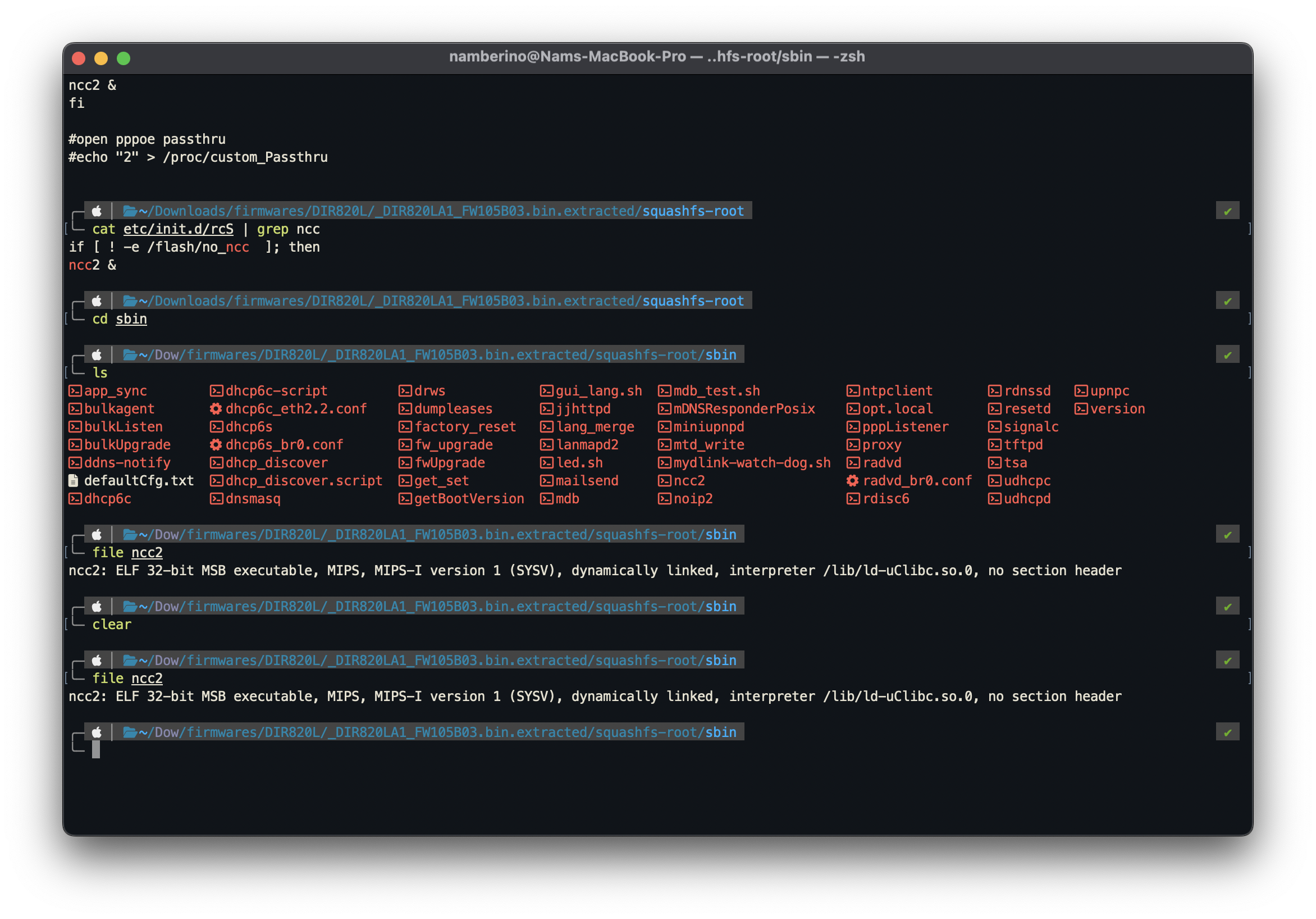Click the file name lanmapd2
The image size is (1316, 919).
point(587,444)
